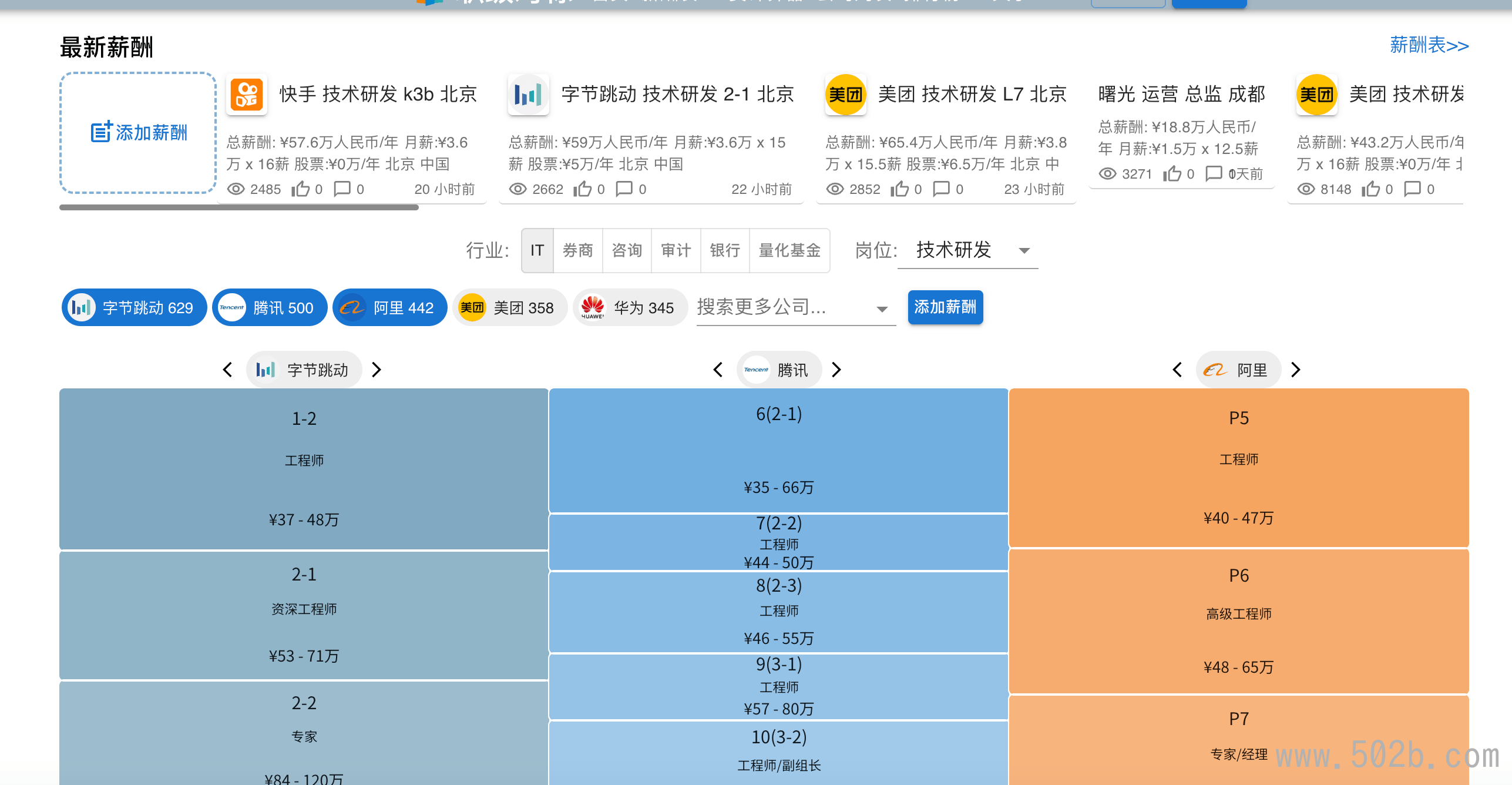Click the Tencent 9(3-1) 工程师 block
Image resolution: width=1512 pixels, height=785 pixels.
[x=778, y=686]
